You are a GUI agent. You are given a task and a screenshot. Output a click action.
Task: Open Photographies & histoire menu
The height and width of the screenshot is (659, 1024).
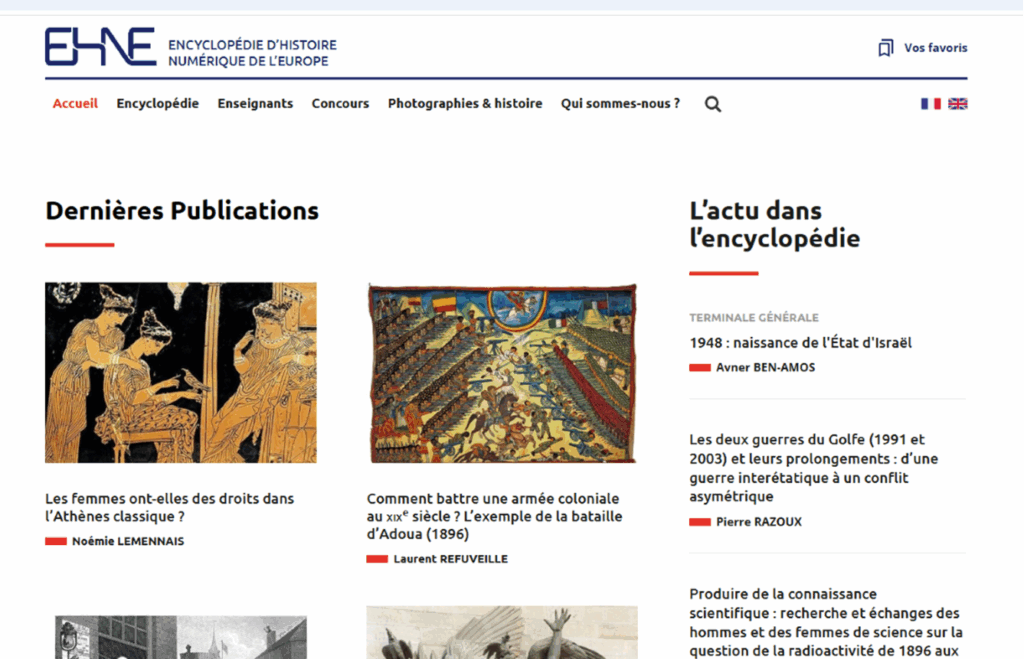(x=465, y=103)
